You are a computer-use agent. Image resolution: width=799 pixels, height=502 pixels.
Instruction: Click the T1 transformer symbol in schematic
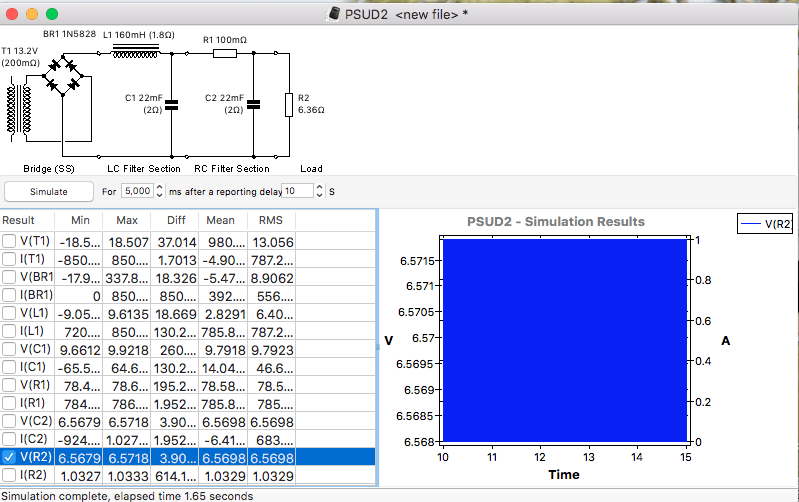19,110
